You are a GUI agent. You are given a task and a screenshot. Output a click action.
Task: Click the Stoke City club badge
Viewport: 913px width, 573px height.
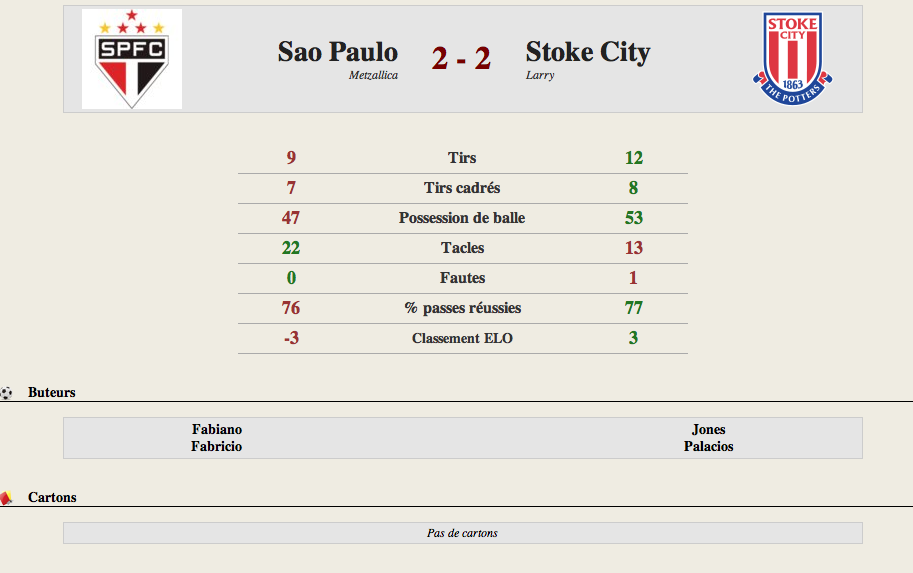(792, 59)
